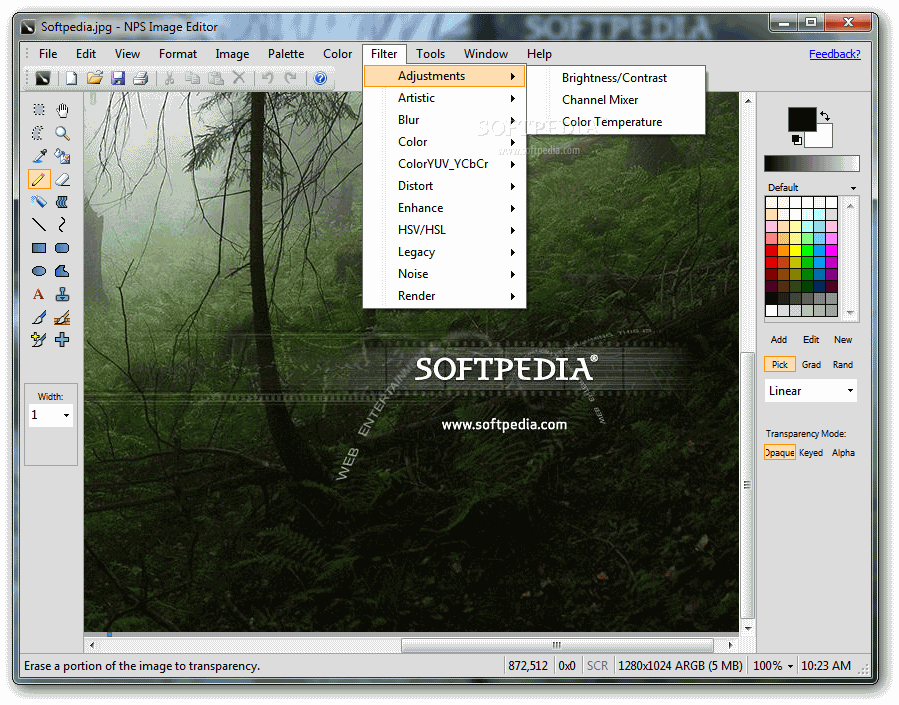Enable Rand palette mode
Screen dimensions: 899x705
(843, 365)
